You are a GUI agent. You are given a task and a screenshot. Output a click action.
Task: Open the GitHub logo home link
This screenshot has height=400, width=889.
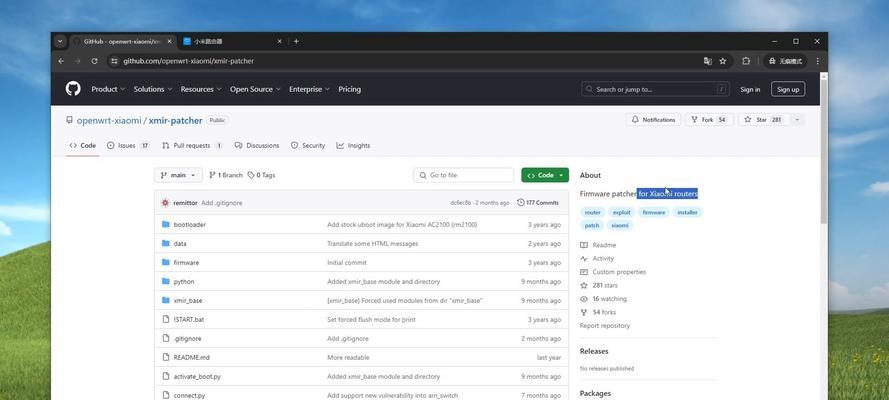(73, 89)
